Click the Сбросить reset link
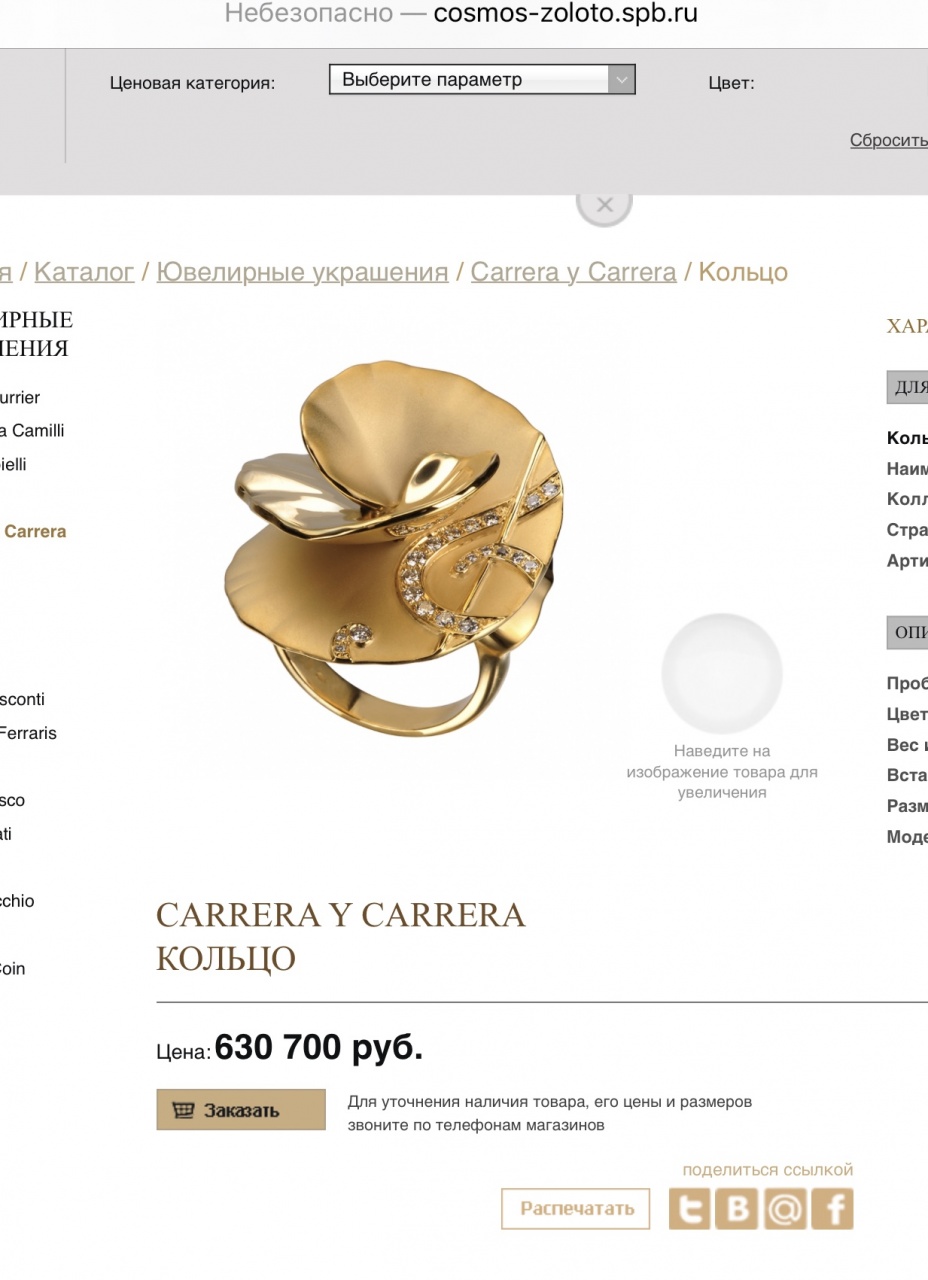 (x=888, y=140)
